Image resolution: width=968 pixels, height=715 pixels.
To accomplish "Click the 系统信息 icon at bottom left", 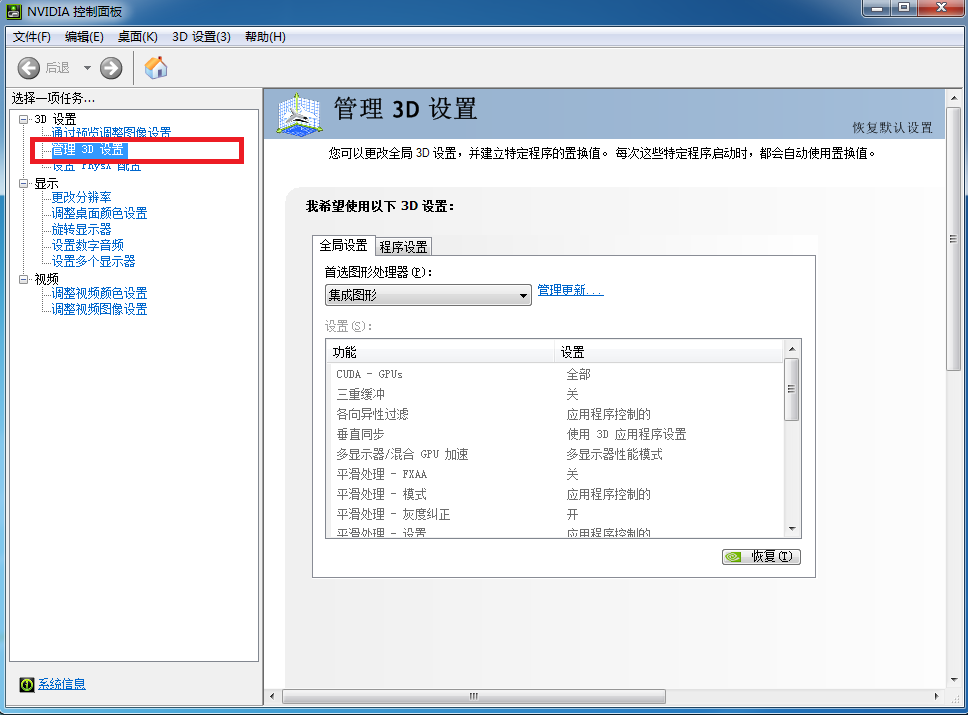I will point(27,684).
